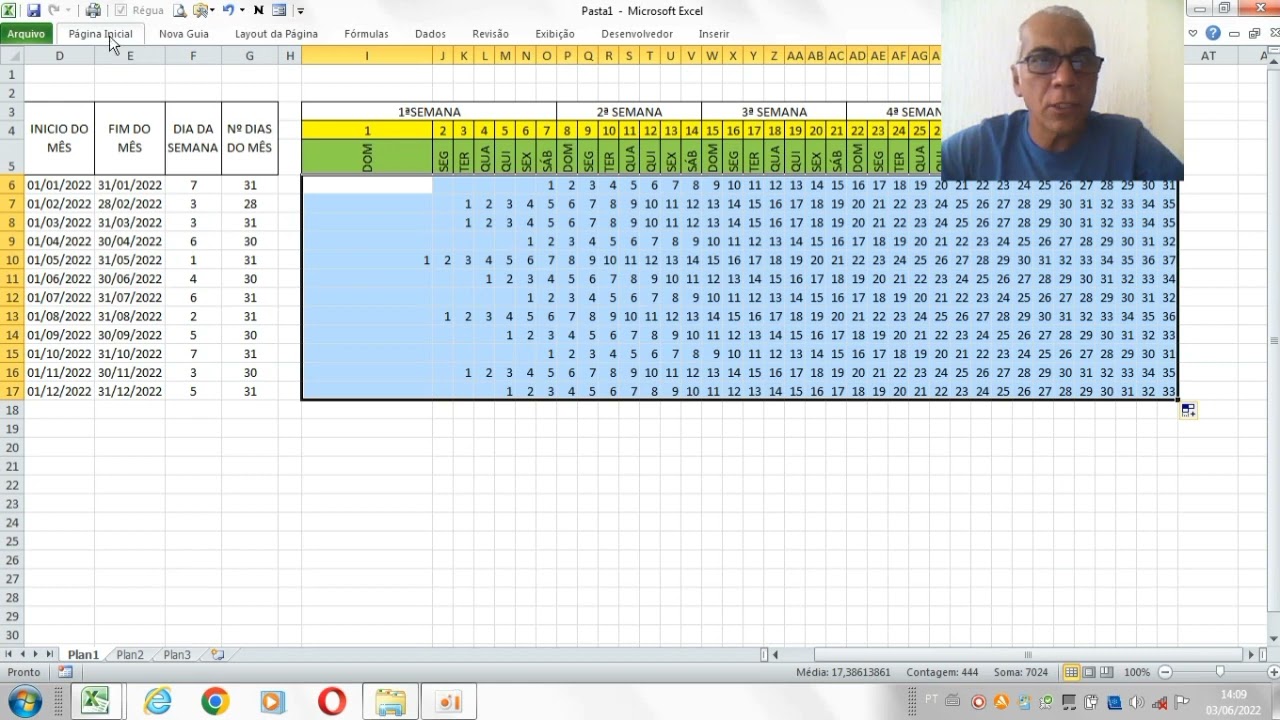1280x720 pixels.
Task: Launch Internet Explorer from taskbar
Action: (x=157, y=702)
